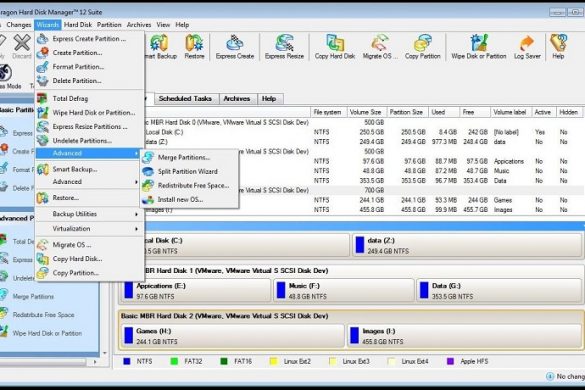Screen dimensions: 585x390
Task: Click the Express Create Partition menu icon
Action: 43,38
